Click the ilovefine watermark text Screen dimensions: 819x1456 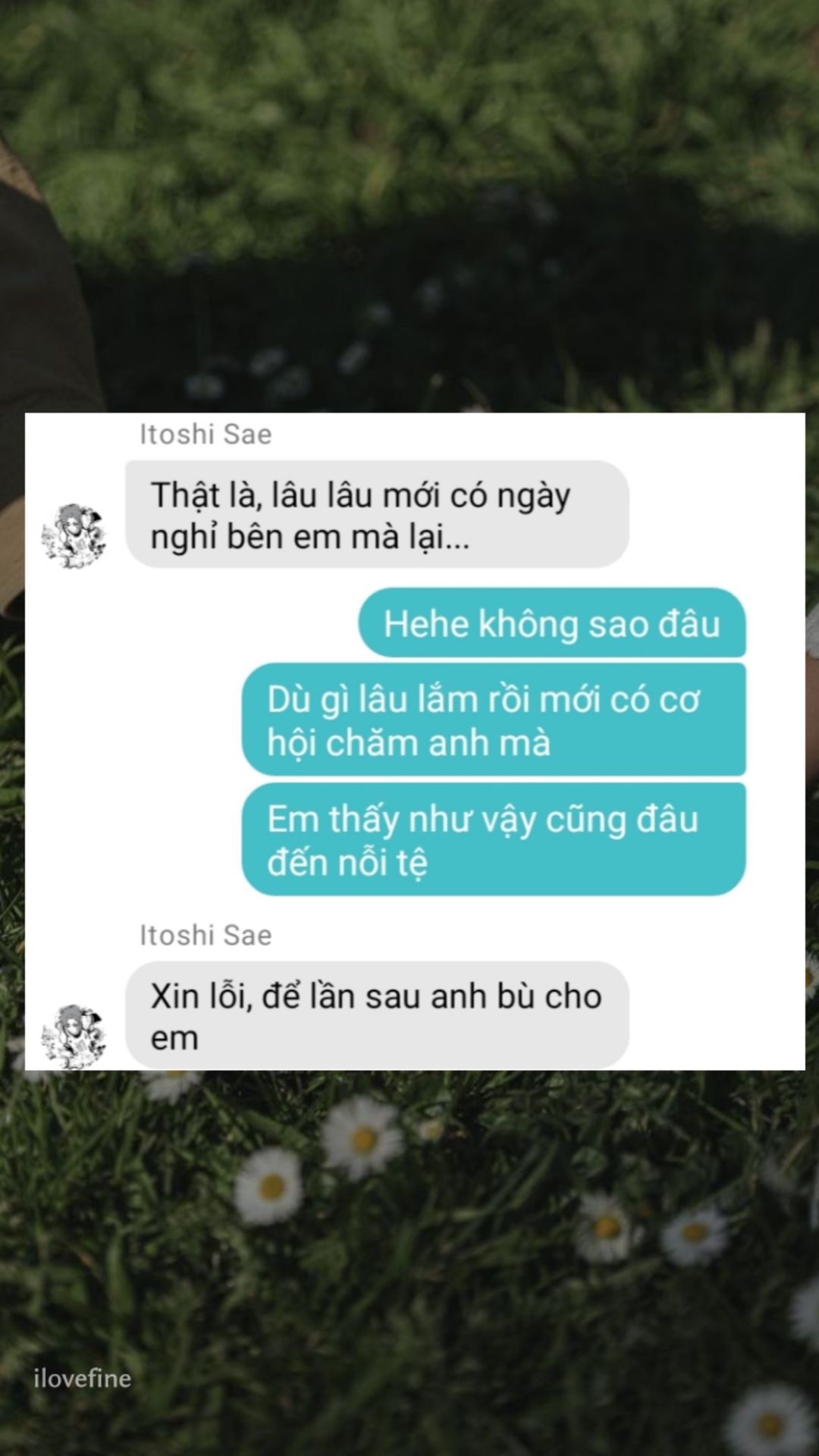pos(82,1378)
